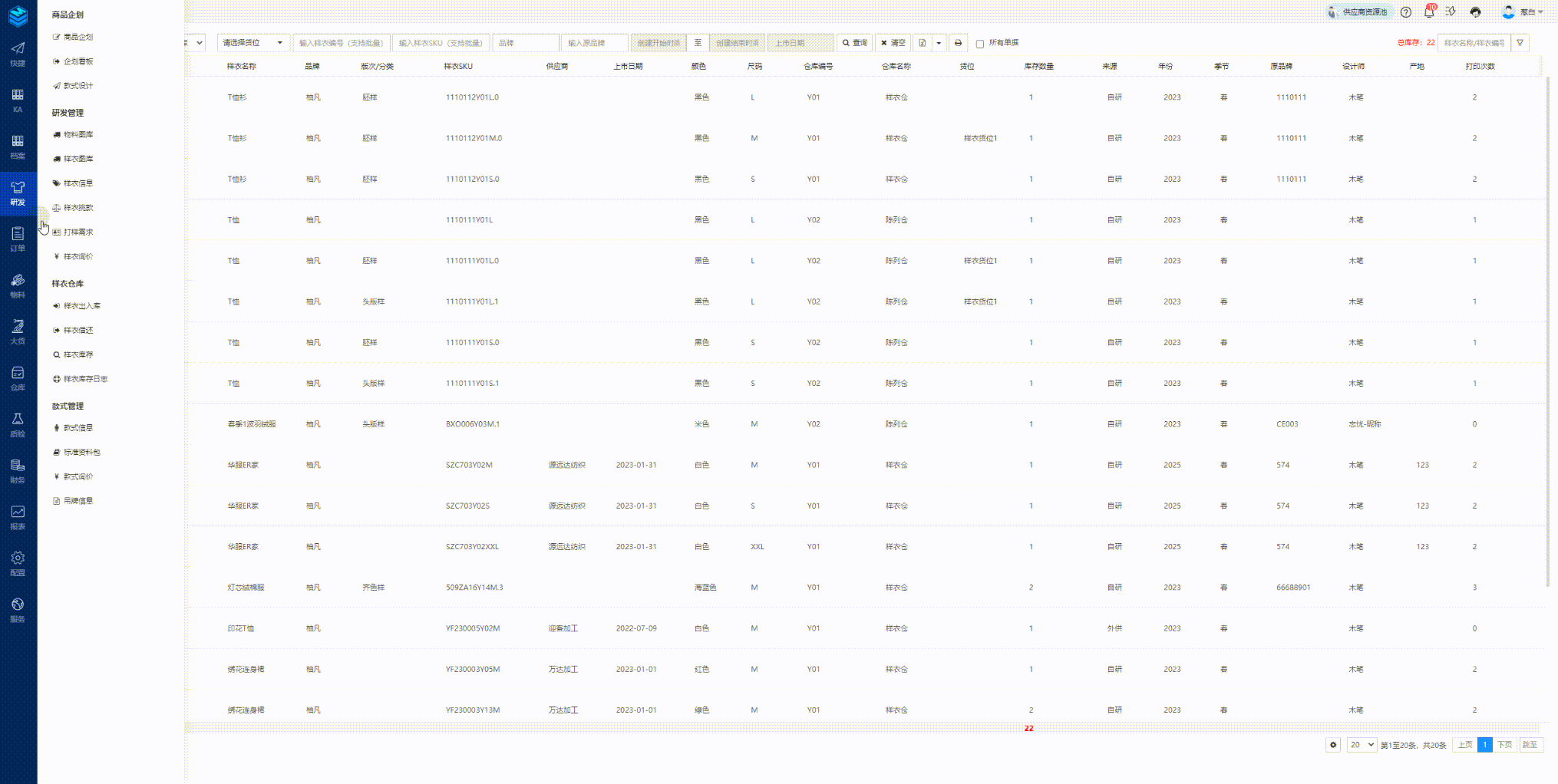Click the 下页 next page button
Image resolution: width=1558 pixels, height=784 pixels.
(x=1504, y=745)
